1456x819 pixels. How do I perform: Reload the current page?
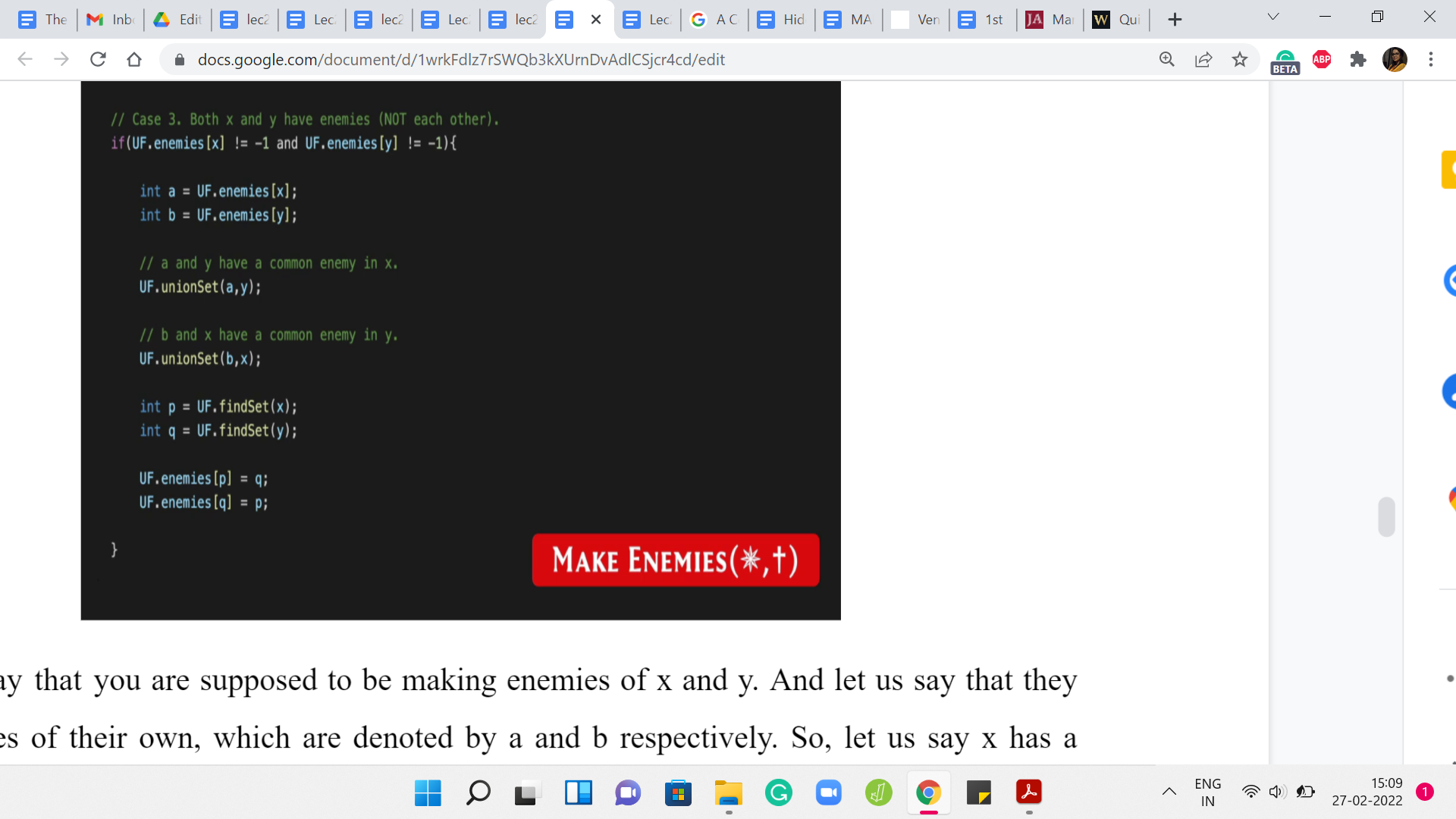point(98,59)
